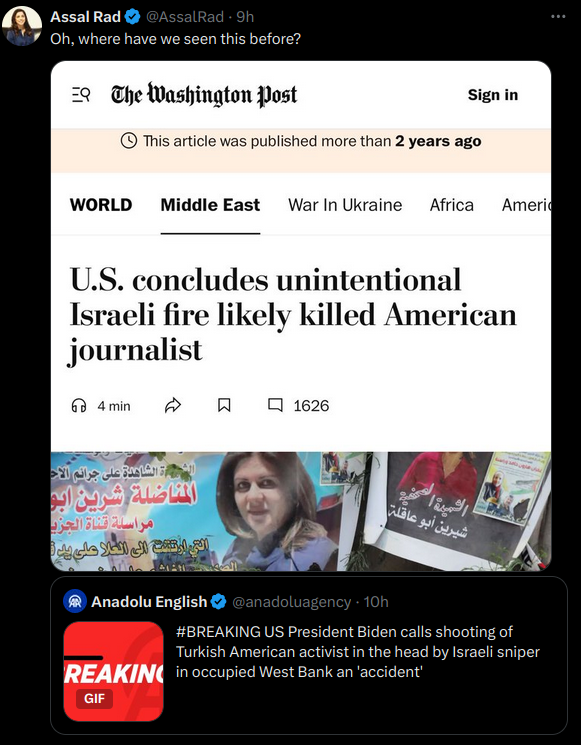
Task: Click the Anadolu English avatar logo
Action: [75, 601]
